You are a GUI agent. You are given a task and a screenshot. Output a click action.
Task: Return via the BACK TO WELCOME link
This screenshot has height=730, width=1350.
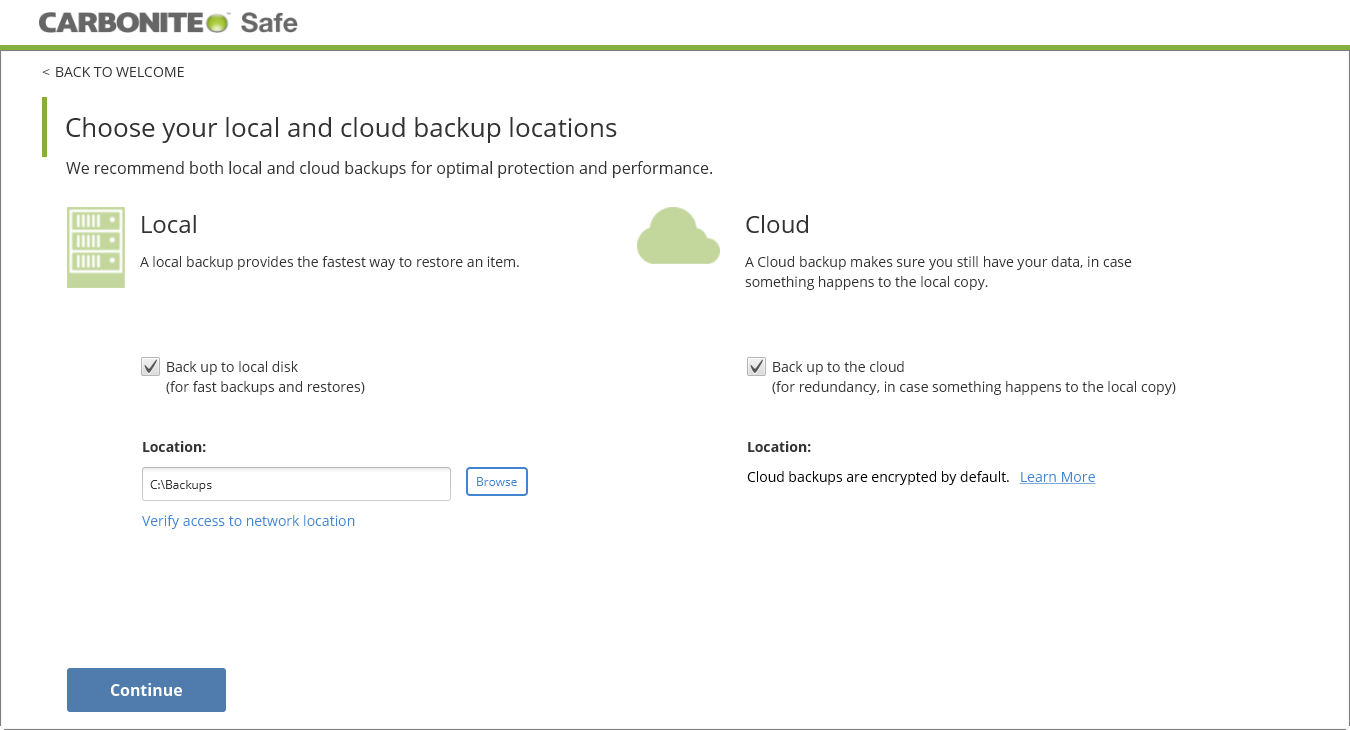[120, 71]
